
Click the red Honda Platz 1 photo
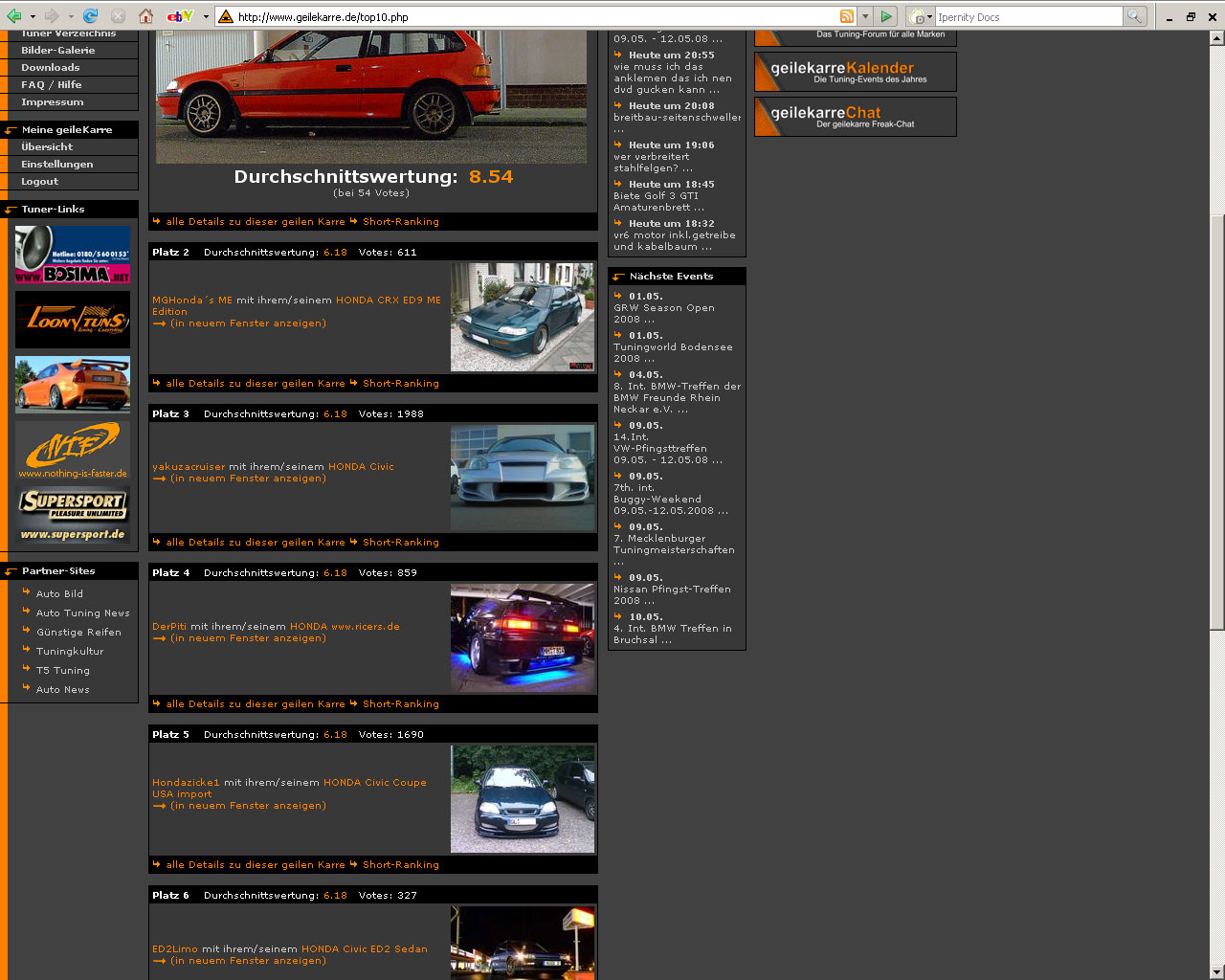371,96
